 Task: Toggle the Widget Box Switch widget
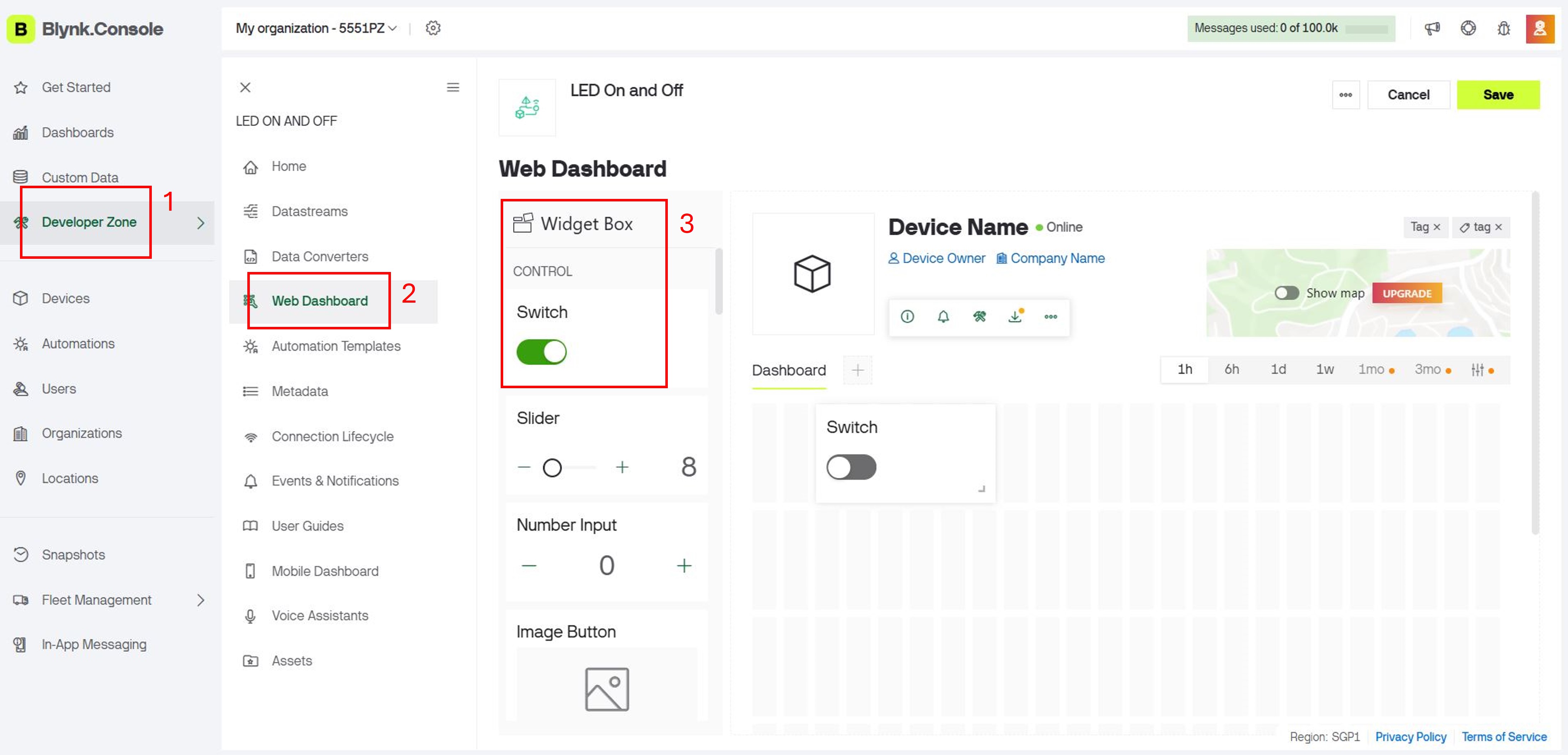[x=541, y=352]
